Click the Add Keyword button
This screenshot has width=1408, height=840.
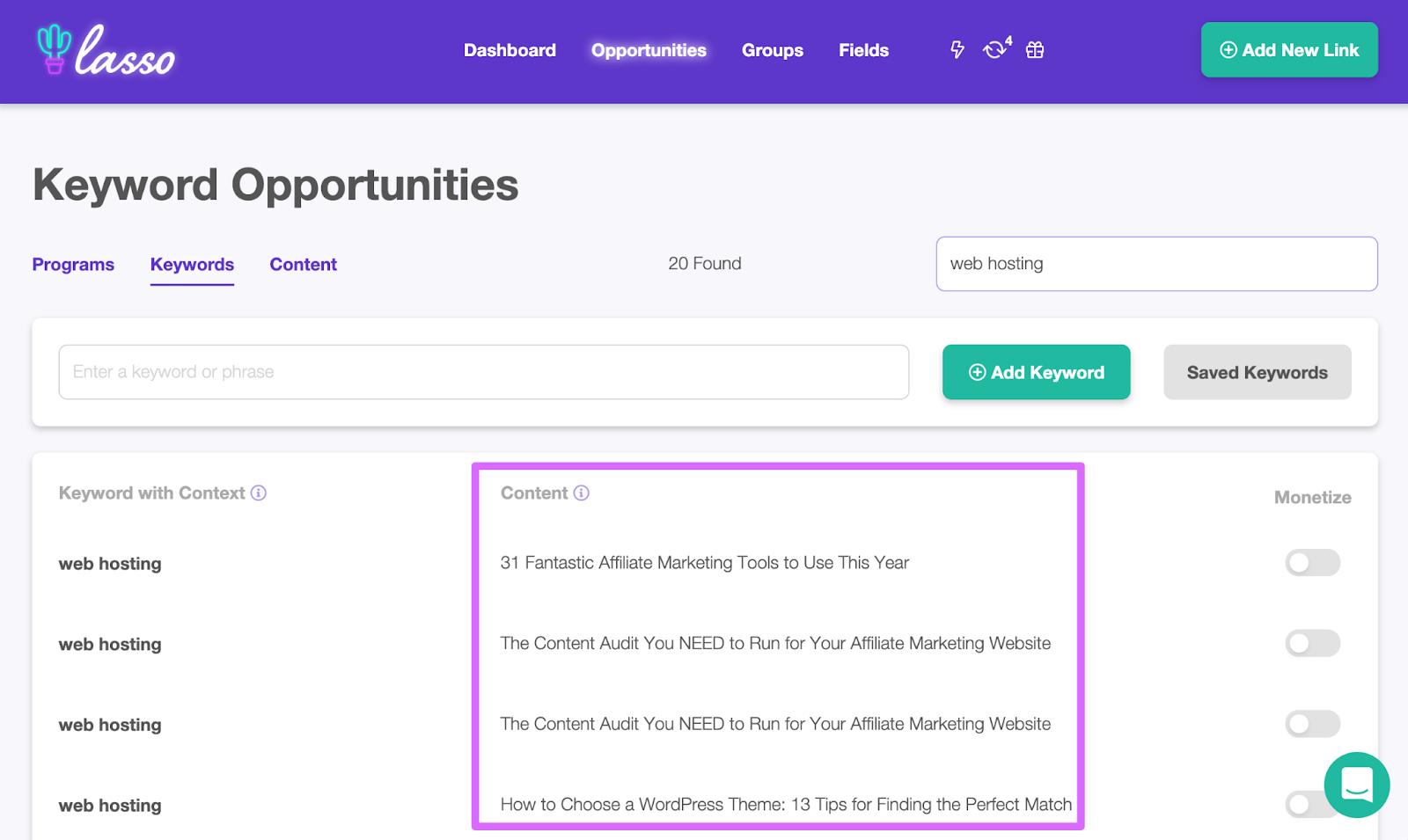1036,372
